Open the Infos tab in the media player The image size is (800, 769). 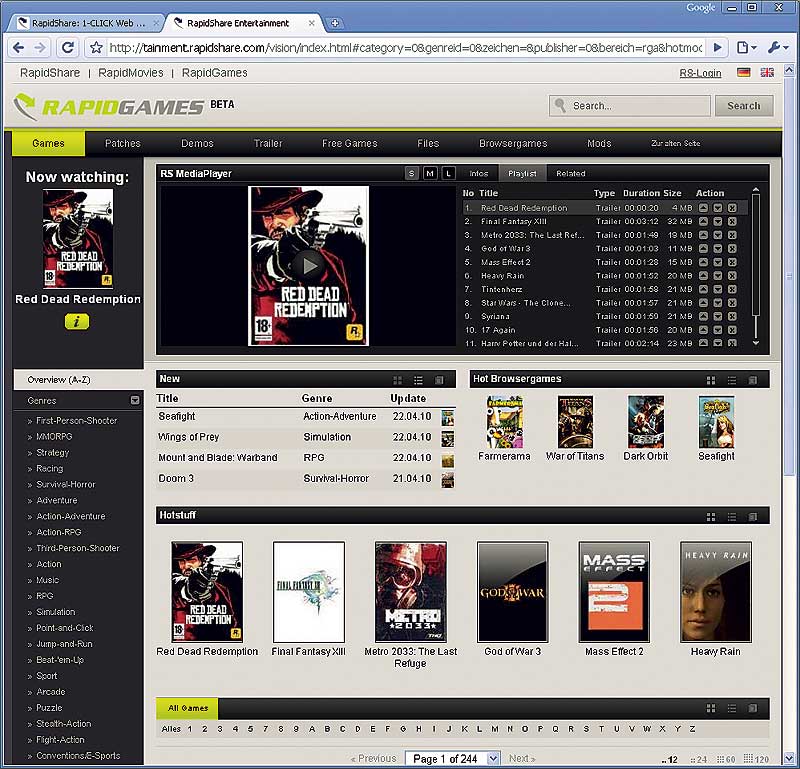click(479, 173)
